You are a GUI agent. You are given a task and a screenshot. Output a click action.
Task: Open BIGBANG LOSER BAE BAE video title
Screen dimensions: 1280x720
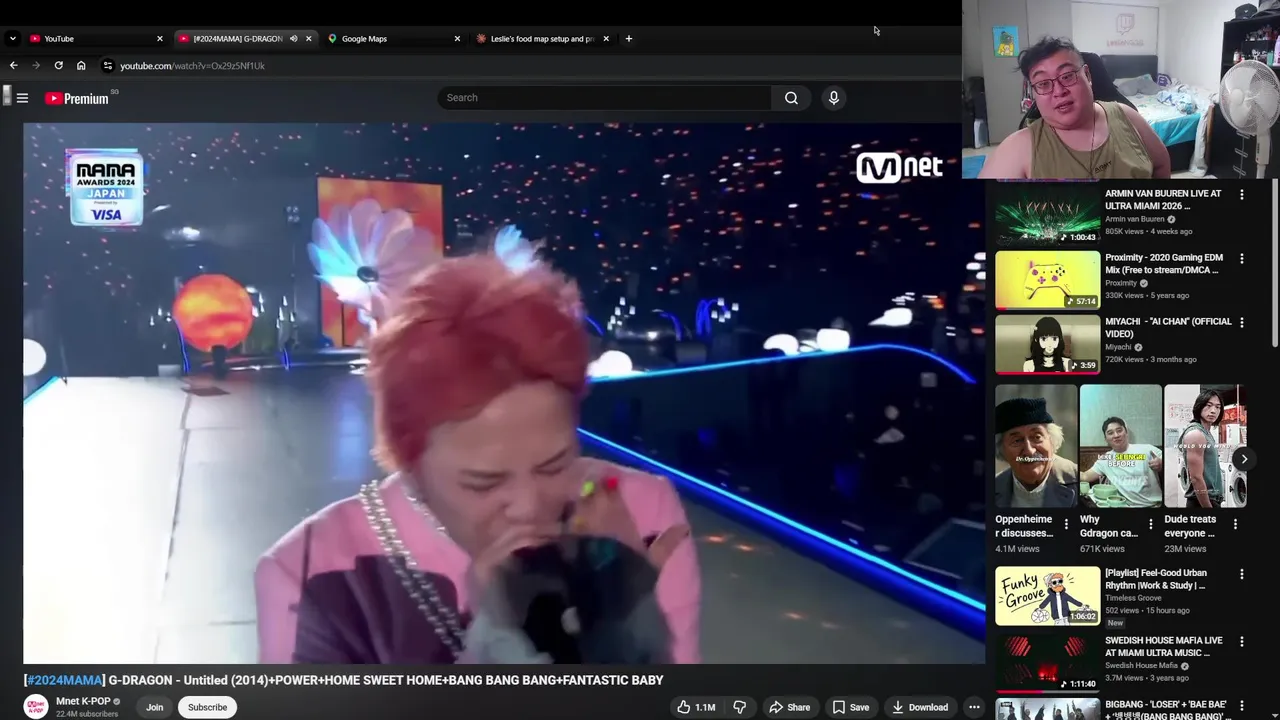coord(1165,710)
